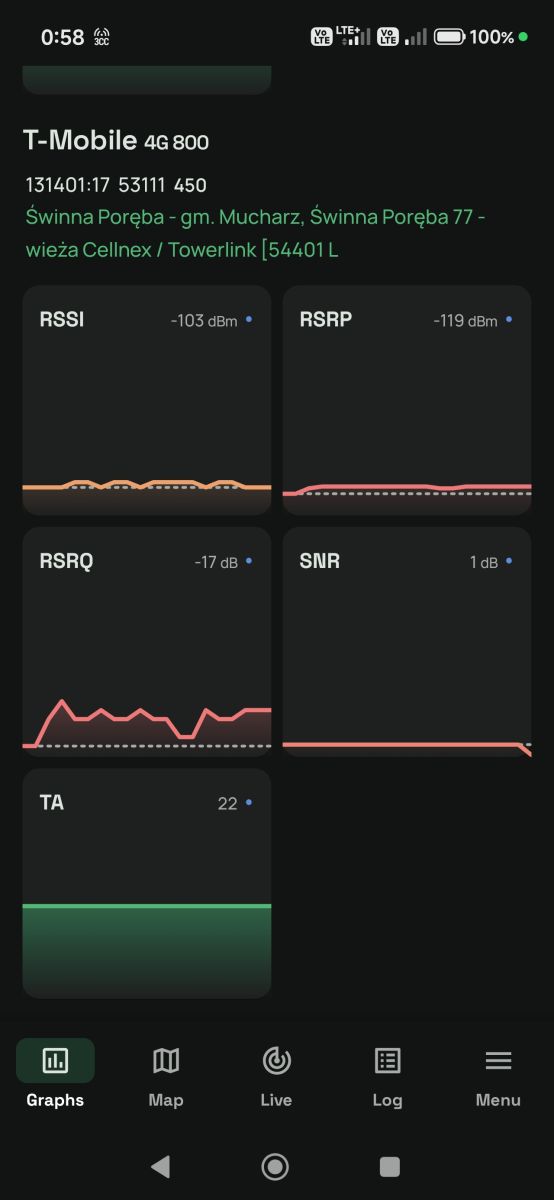
Task: Open the hamburger Menu icon
Action: tap(498, 1060)
